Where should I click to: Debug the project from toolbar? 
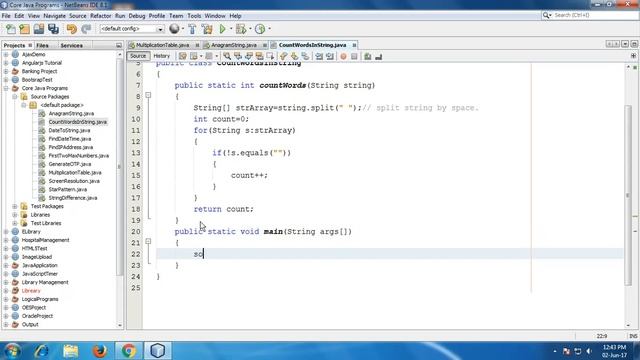click(241, 29)
